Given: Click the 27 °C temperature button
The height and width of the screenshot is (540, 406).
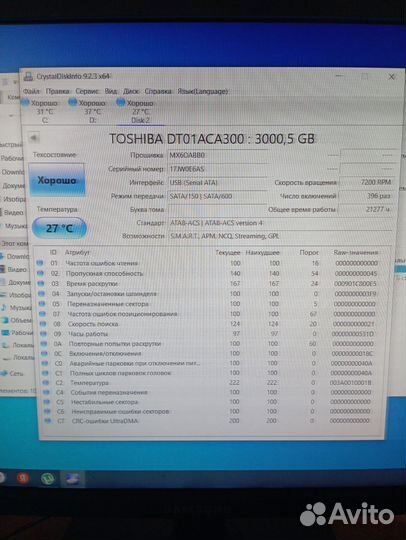Looking at the screenshot, I should coord(59,228).
